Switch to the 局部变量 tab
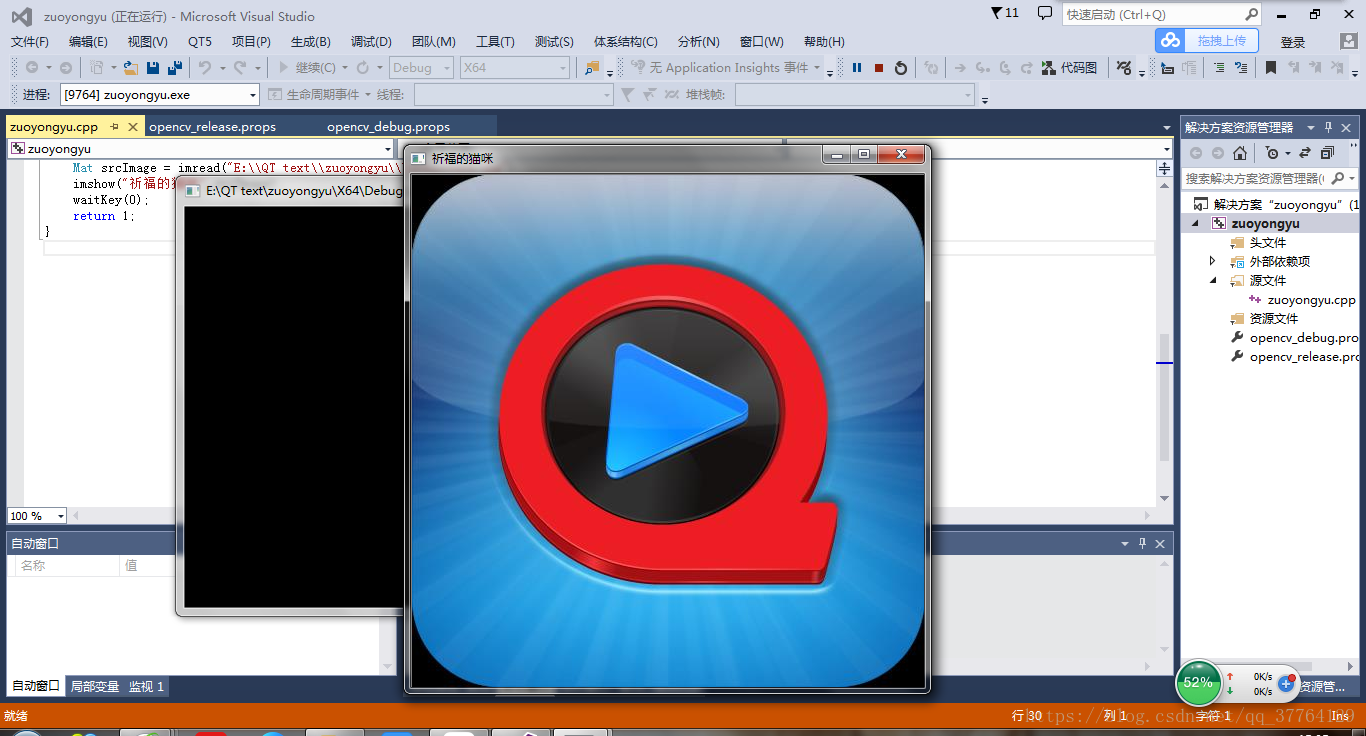The image size is (1366, 736). (95, 686)
